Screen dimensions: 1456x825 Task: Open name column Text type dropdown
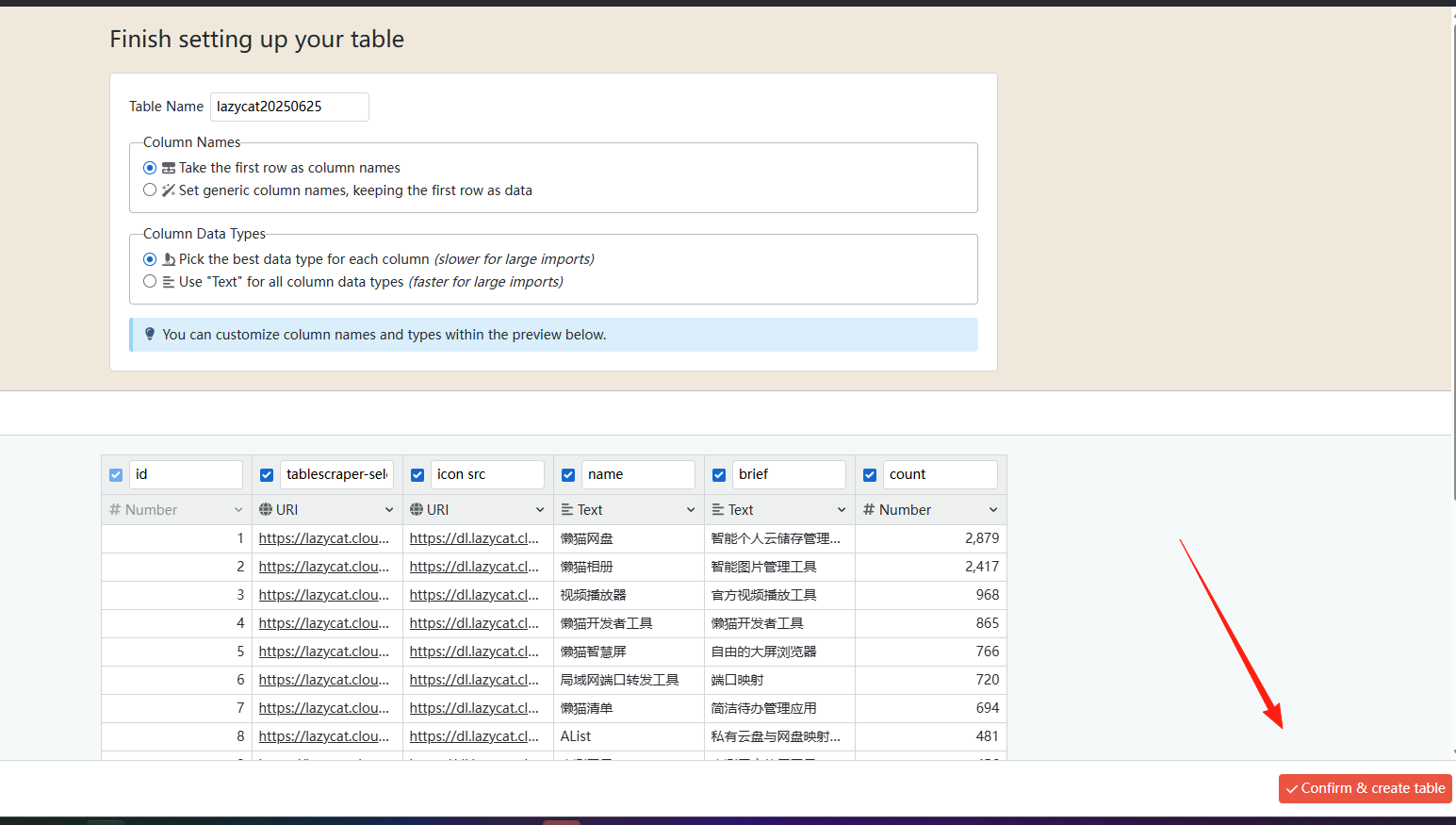(x=629, y=509)
